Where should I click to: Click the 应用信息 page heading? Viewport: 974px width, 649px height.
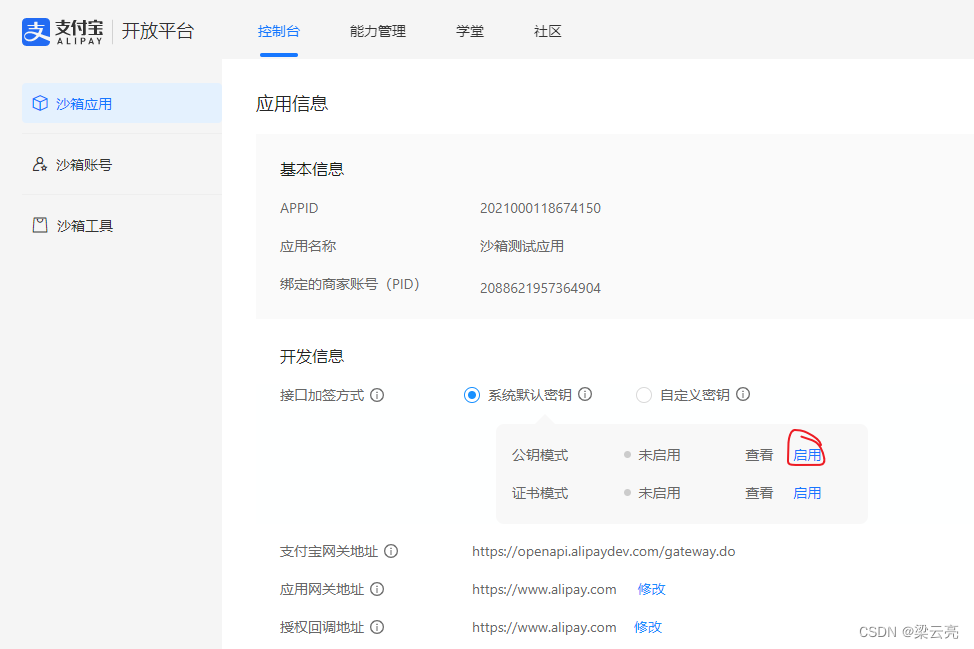tap(292, 103)
